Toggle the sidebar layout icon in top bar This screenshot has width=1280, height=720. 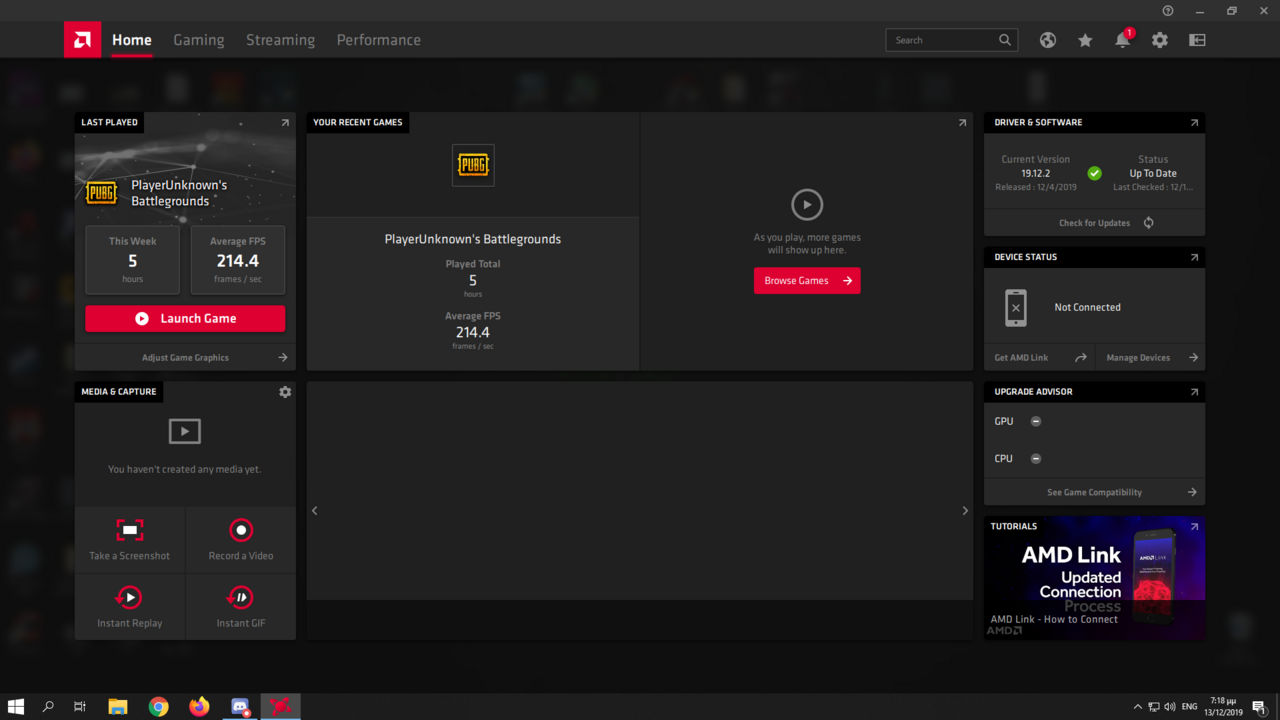tap(1197, 40)
